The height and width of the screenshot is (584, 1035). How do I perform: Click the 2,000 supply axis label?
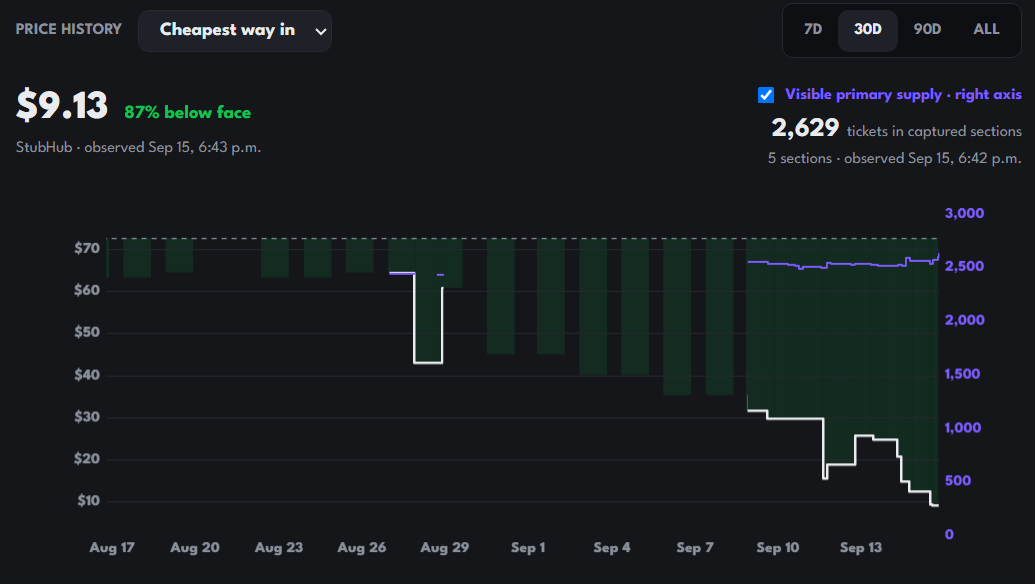tap(964, 320)
